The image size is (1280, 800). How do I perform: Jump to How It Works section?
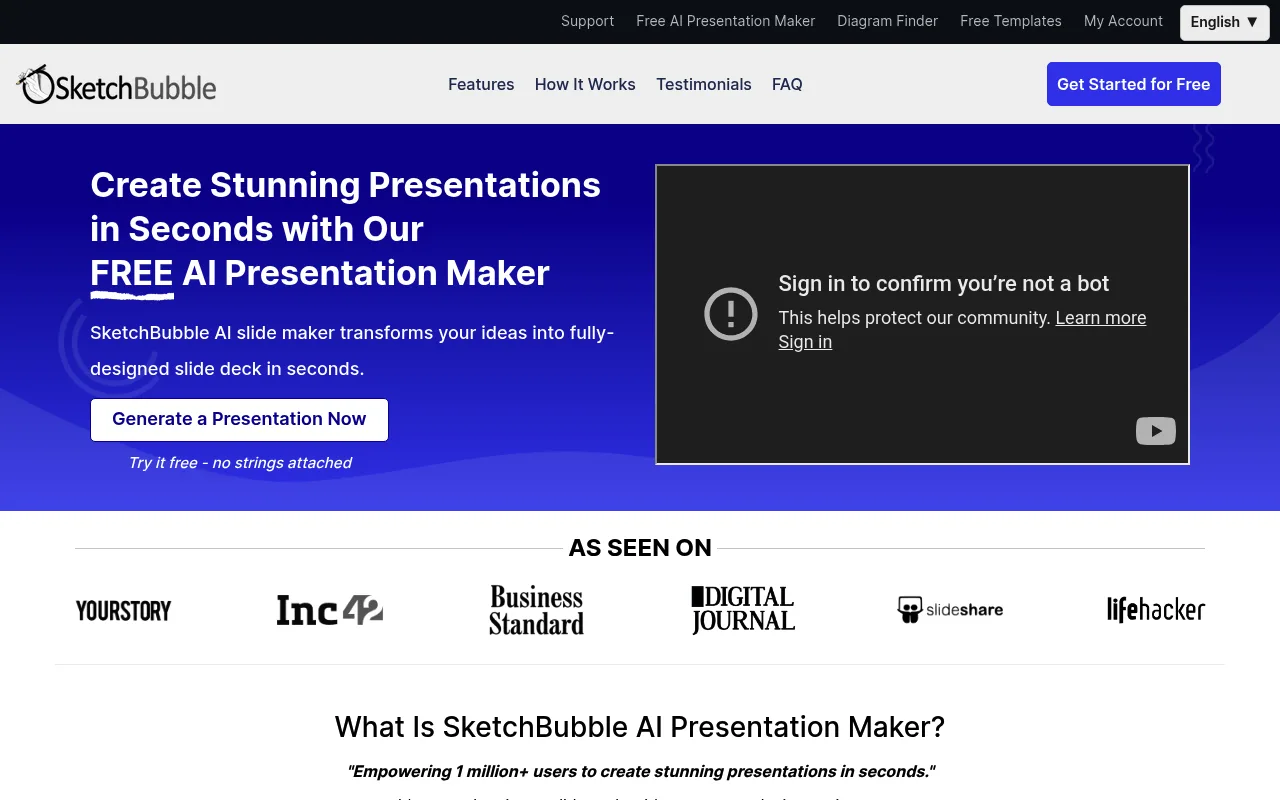tap(585, 84)
